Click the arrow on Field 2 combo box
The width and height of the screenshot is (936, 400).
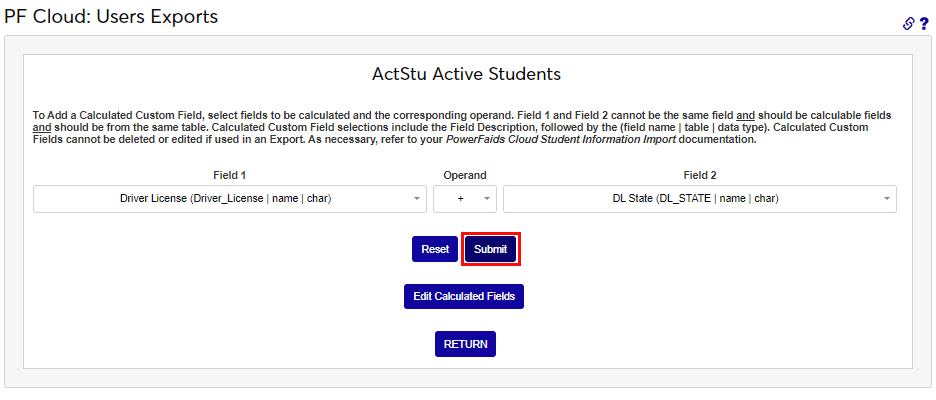tap(887, 199)
